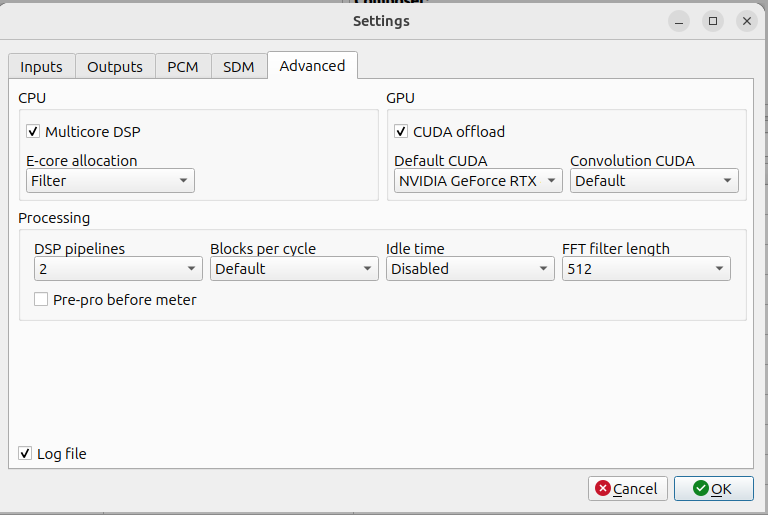Open the Idle time dropdown
Viewport: 768px width, 515px height.
coord(470,269)
